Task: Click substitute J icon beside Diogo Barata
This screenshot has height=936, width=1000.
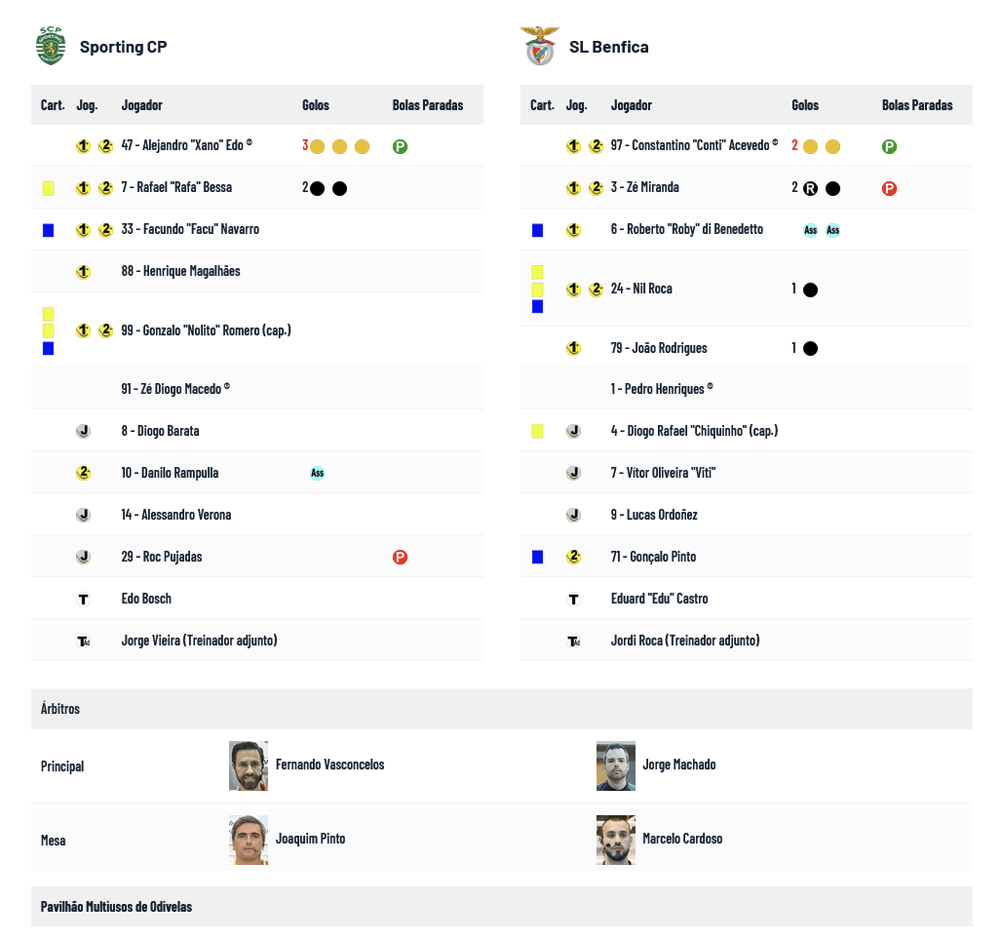Action: click(x=83, y=431)
